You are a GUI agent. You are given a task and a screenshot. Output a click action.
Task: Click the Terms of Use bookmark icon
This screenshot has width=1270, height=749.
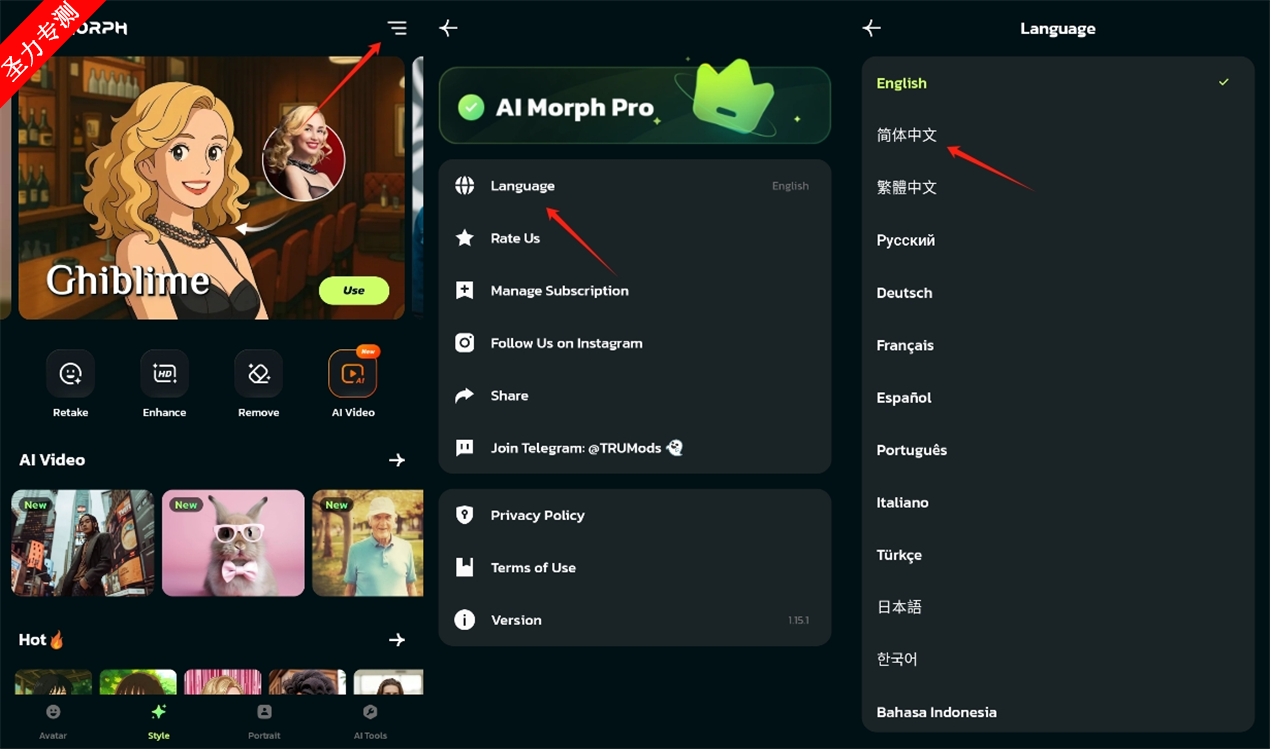[x=464, y=568]
